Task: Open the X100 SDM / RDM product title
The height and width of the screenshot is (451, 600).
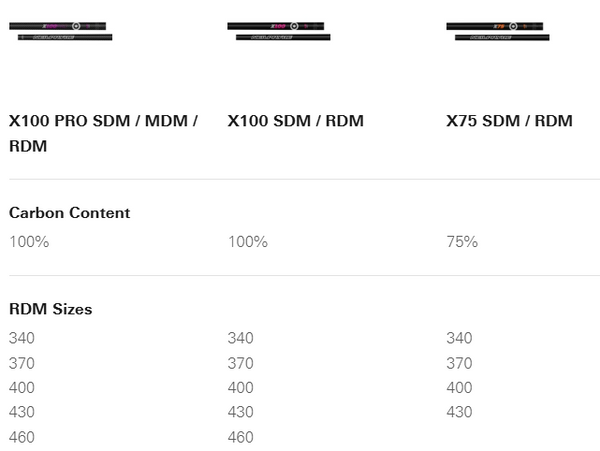Action: coord(295,121)
